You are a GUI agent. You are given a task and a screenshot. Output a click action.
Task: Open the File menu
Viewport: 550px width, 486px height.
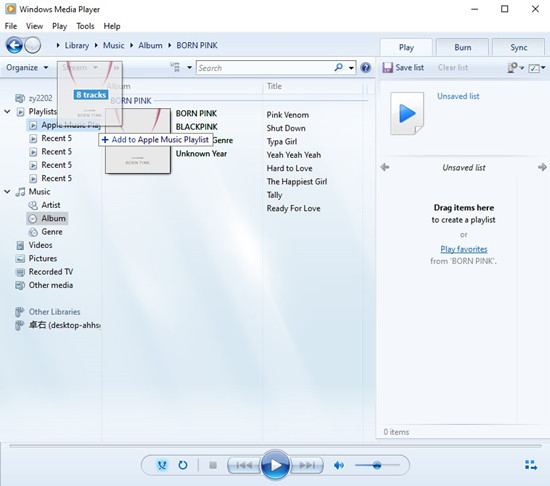11,26
